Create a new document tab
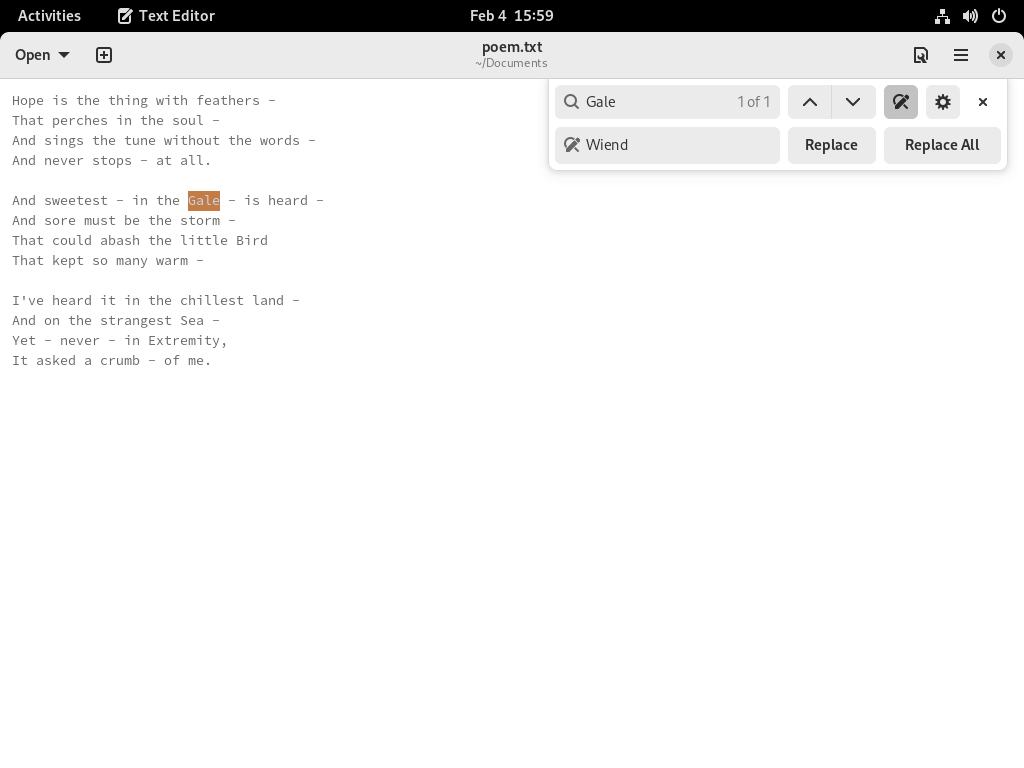 104,55
